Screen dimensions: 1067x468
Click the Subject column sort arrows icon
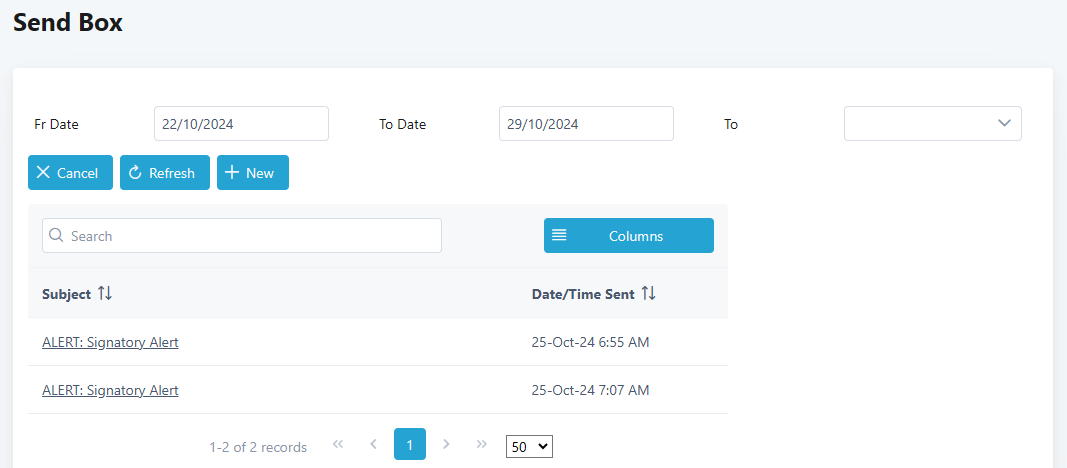click(105, 294)
